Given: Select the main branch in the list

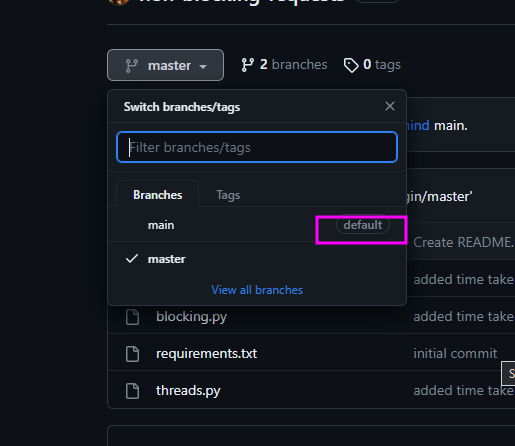Looking at the screenshot, I should click(x=257, y=225).
